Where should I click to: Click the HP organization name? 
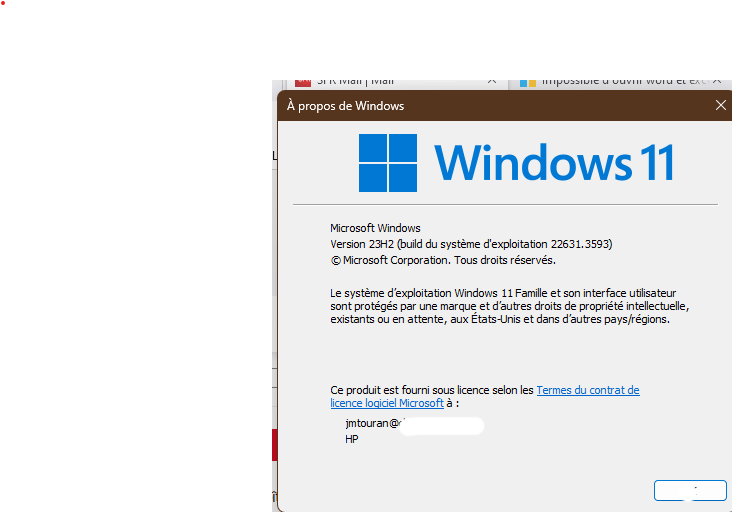(352, 439)
